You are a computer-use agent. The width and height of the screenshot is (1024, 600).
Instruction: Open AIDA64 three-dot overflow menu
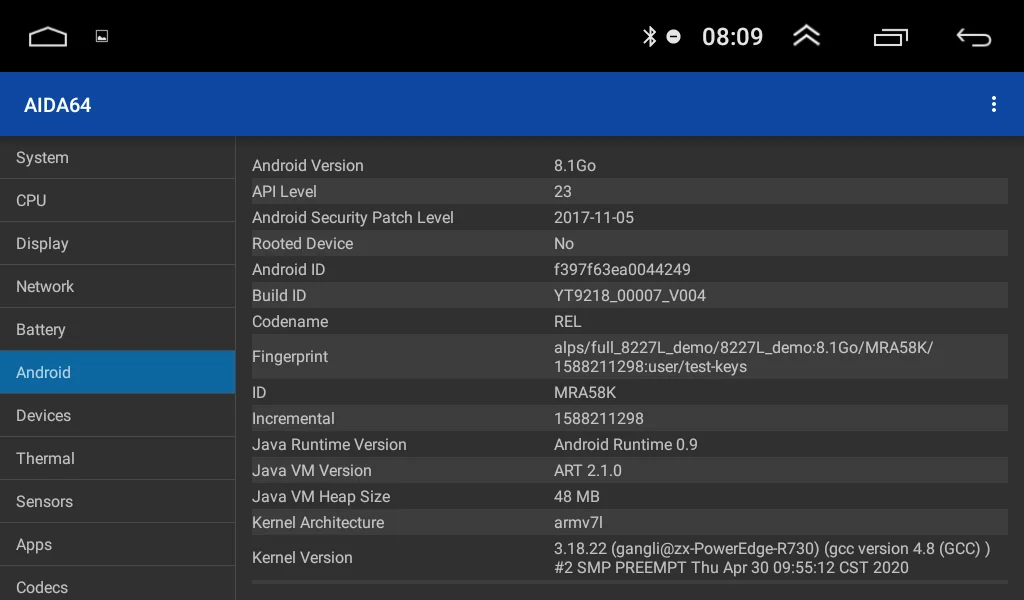pyautogui.click(x=993, y=104)
